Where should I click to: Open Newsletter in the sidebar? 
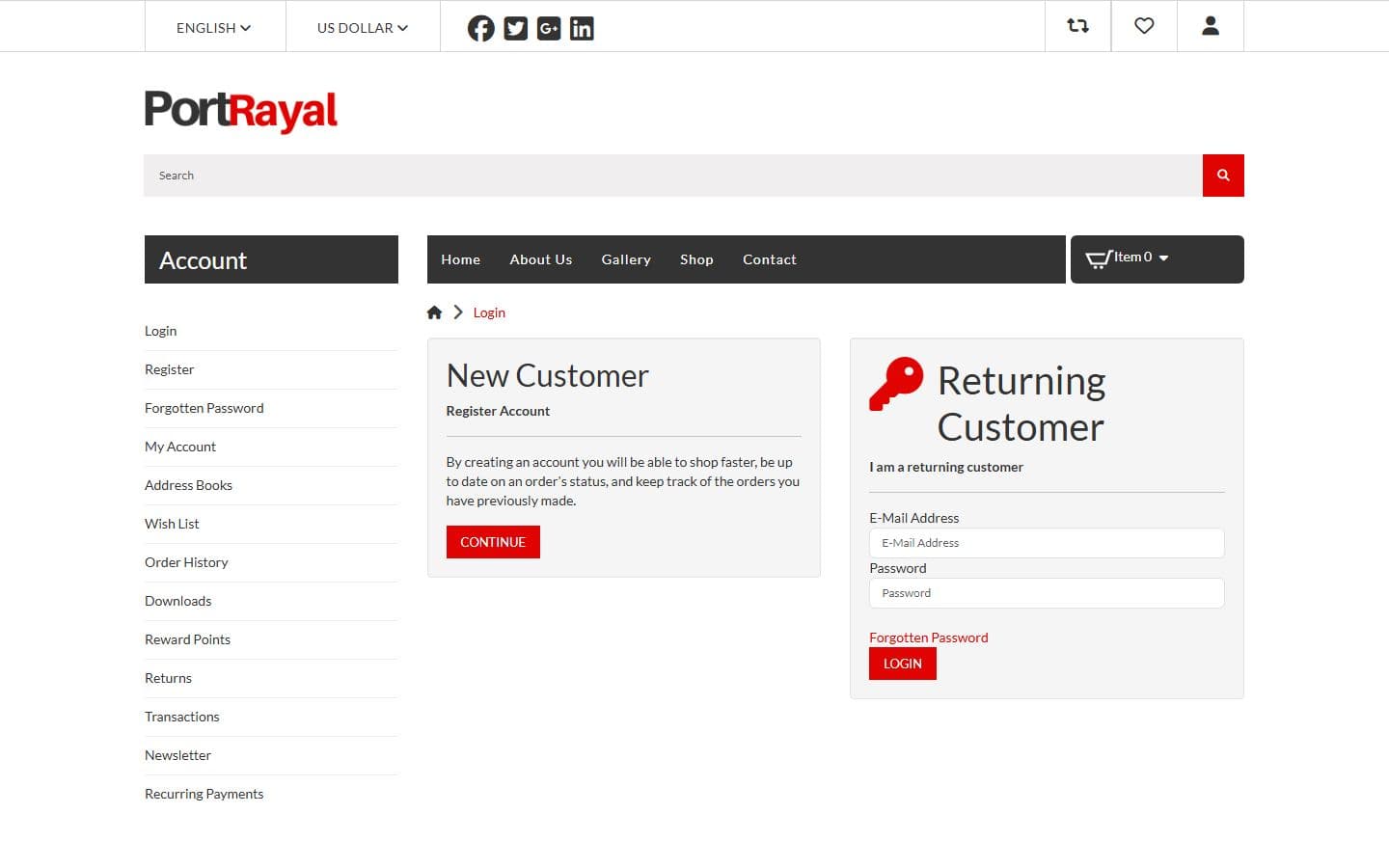point(178,755)
